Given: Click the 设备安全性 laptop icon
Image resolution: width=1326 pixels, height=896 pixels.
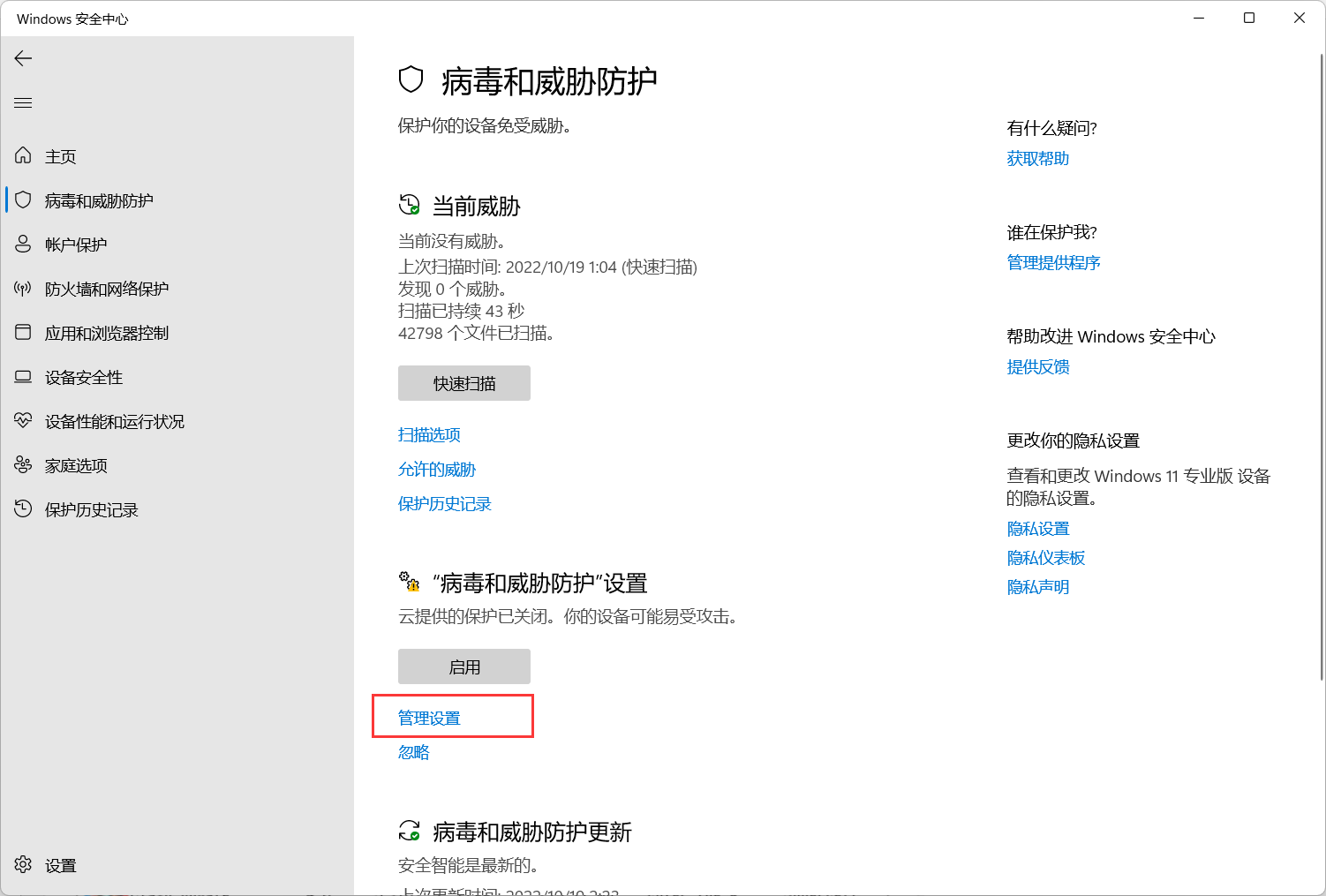Looking at the screenshot, I should [24, 377].
